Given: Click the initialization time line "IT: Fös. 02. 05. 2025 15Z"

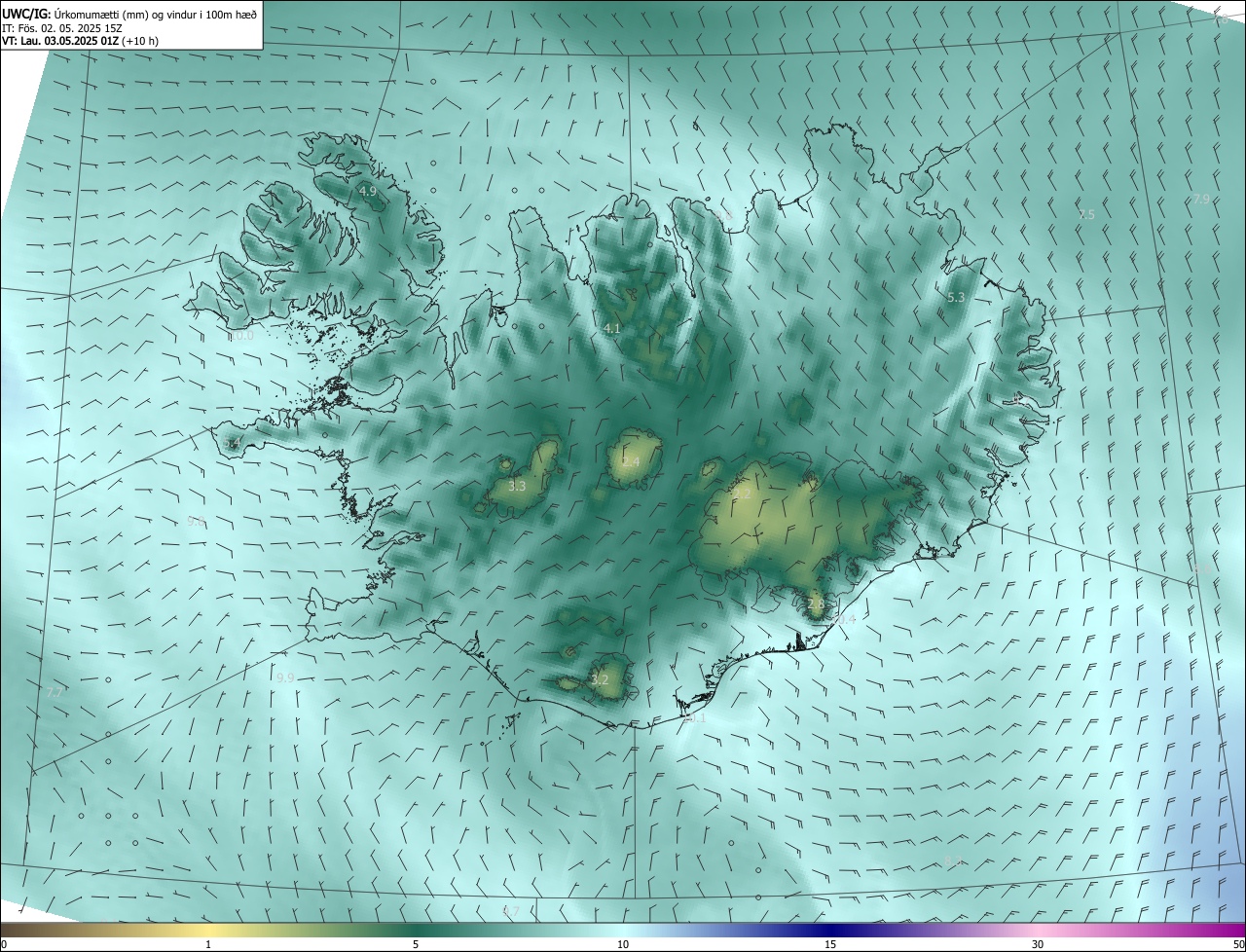Looking at the screenshot, I should coord(62,28).
